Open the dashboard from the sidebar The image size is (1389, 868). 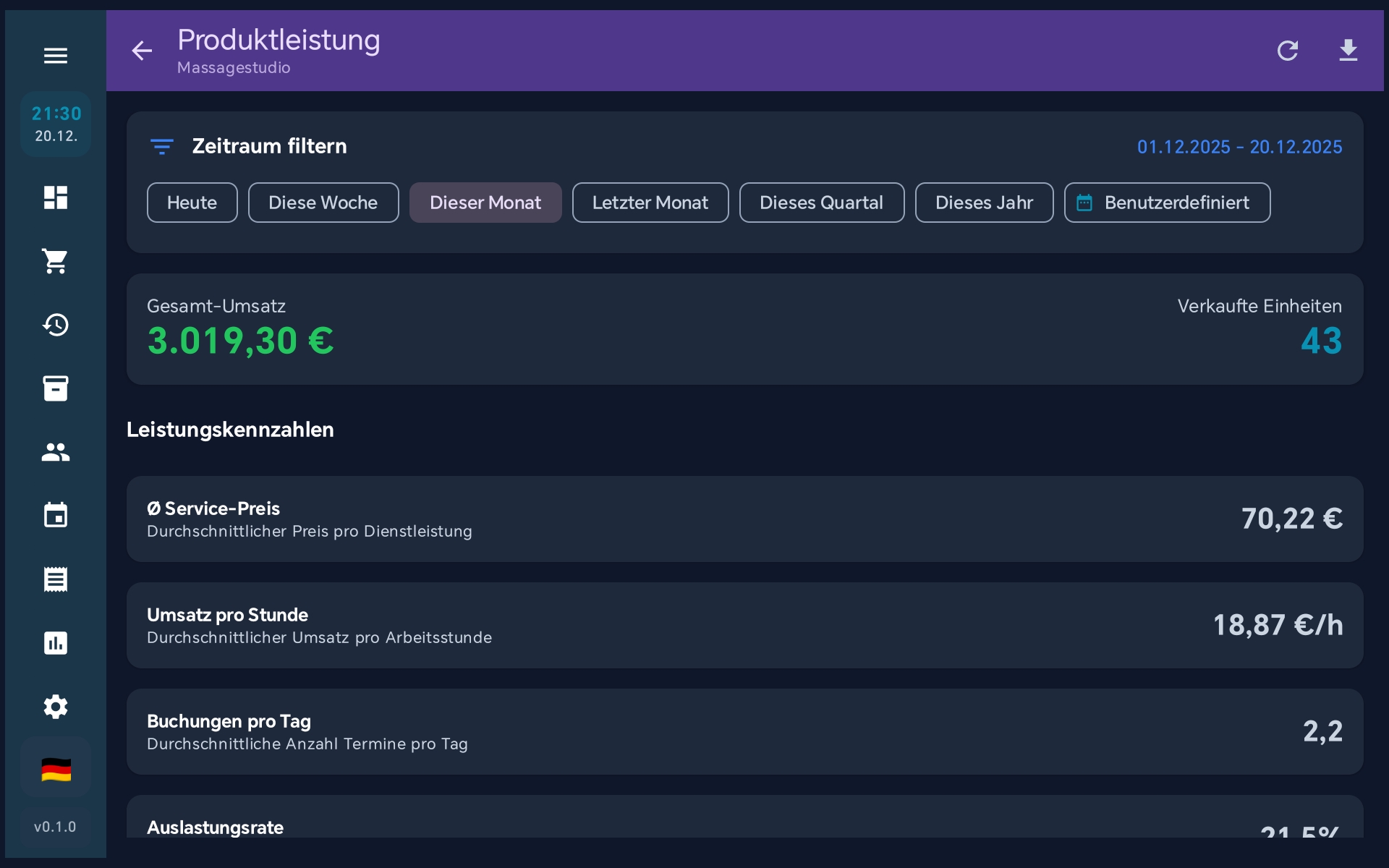pos(56,197)
